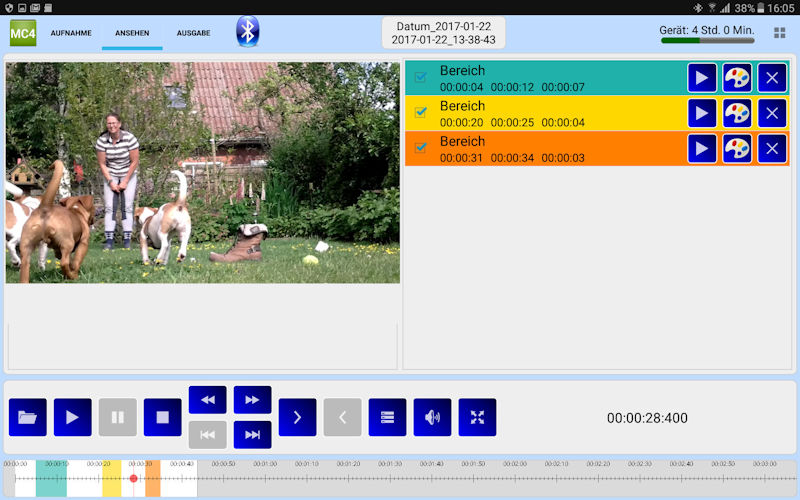Step to next section with right chevron

tap(297, 417)
